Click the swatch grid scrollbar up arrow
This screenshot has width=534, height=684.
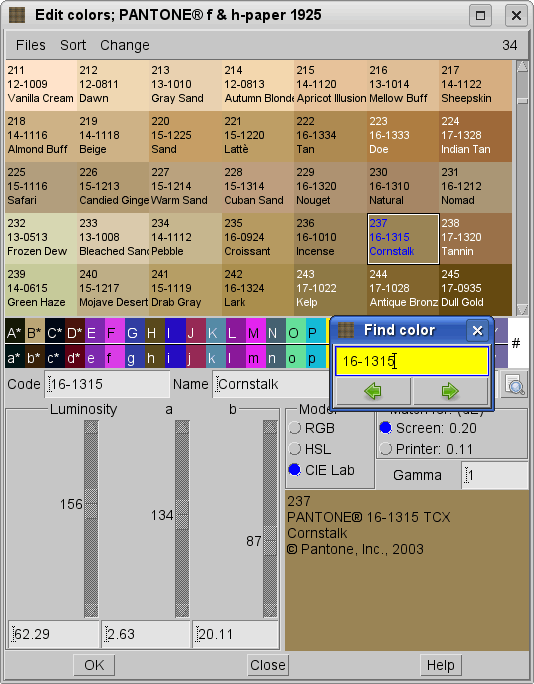tap(522, 66)
